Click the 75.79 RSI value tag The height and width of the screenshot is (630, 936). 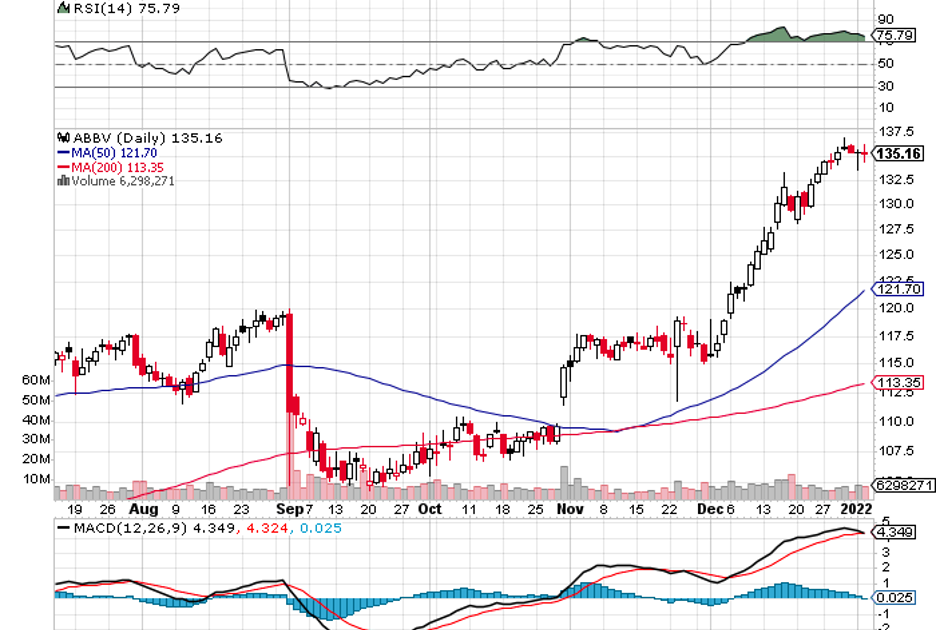(894, 36)
